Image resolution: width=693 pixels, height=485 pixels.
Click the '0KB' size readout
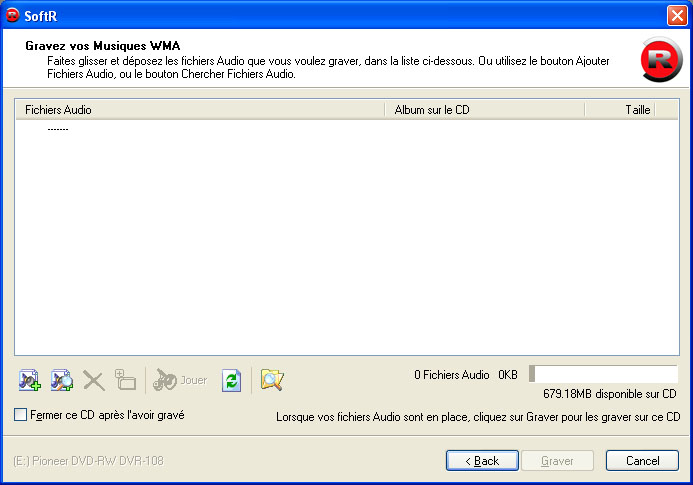click(x=508, y=375)
